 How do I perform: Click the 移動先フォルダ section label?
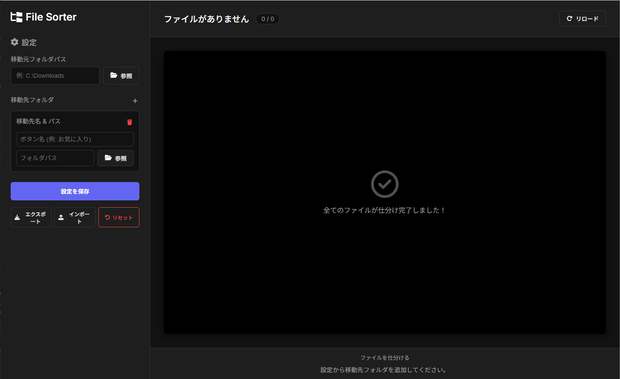[x=32, y=100]
